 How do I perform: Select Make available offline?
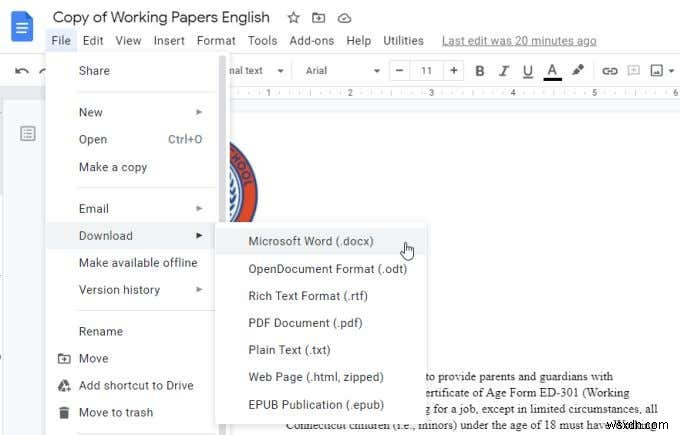pyautogui.click(x=133, y=263)
